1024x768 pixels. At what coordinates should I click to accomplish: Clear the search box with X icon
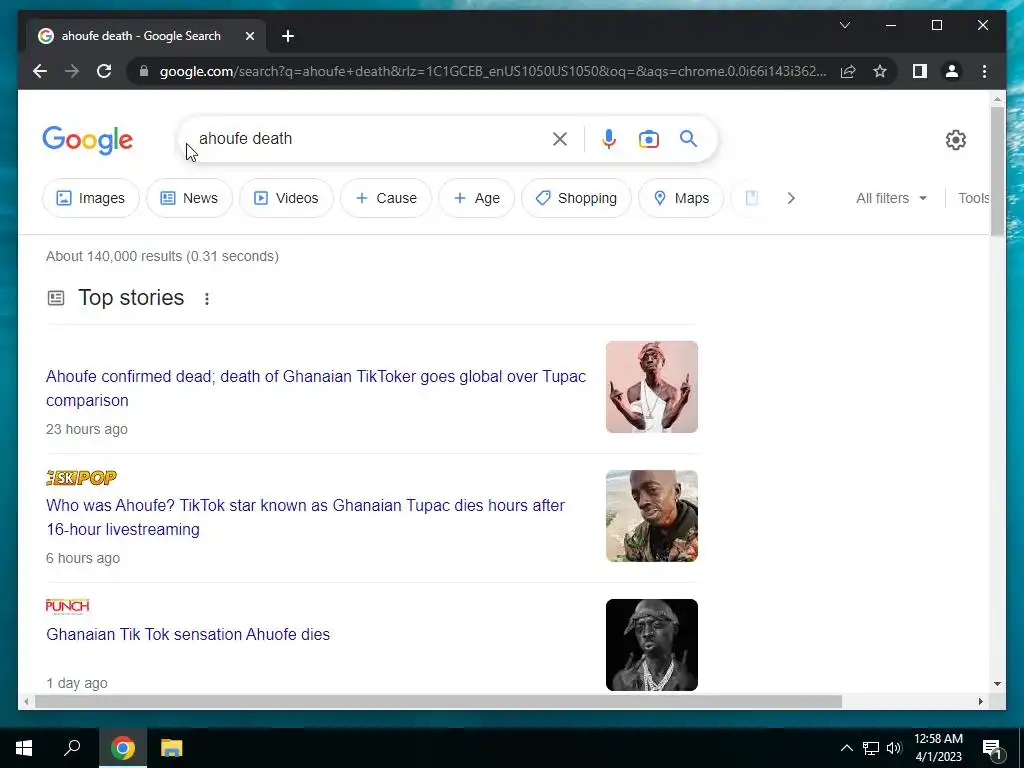[x=560, y=139]
